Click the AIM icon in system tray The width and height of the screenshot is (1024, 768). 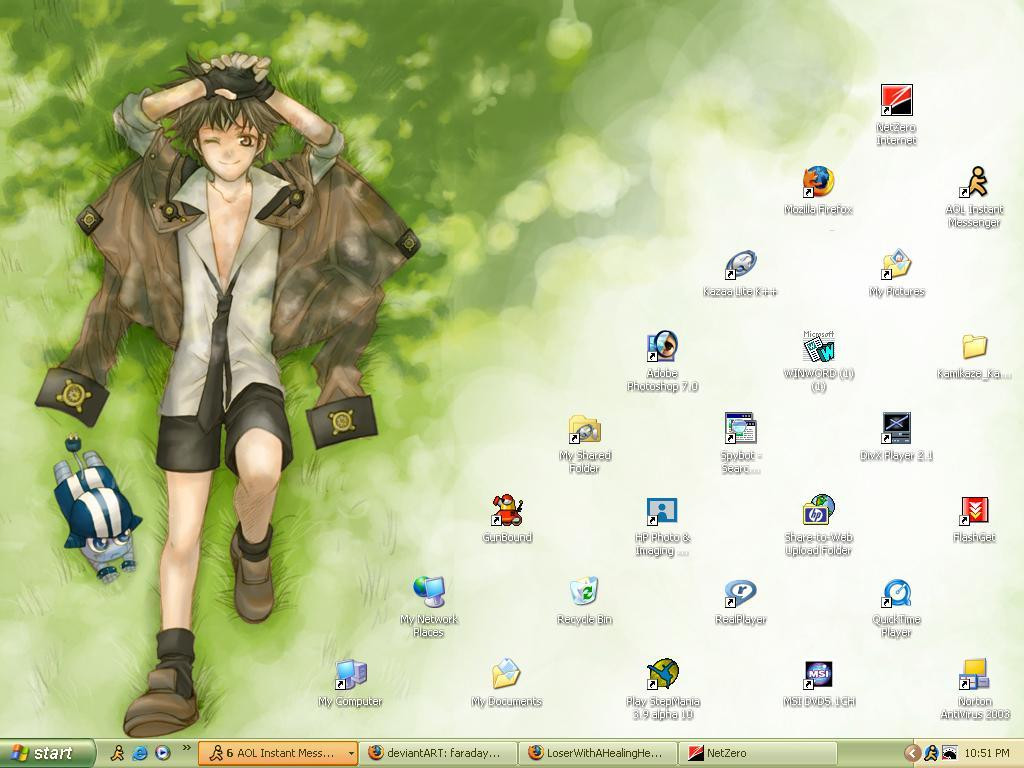click(931, 754)
